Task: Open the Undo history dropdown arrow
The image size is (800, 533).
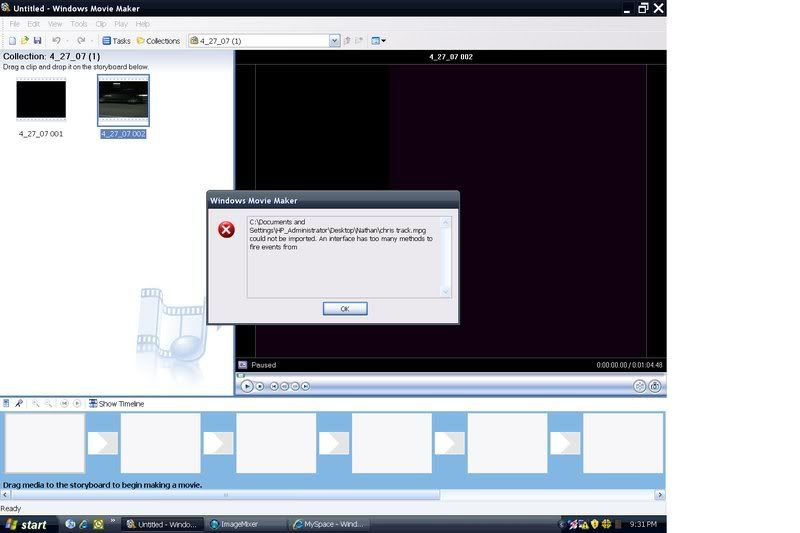Action: 67,41
